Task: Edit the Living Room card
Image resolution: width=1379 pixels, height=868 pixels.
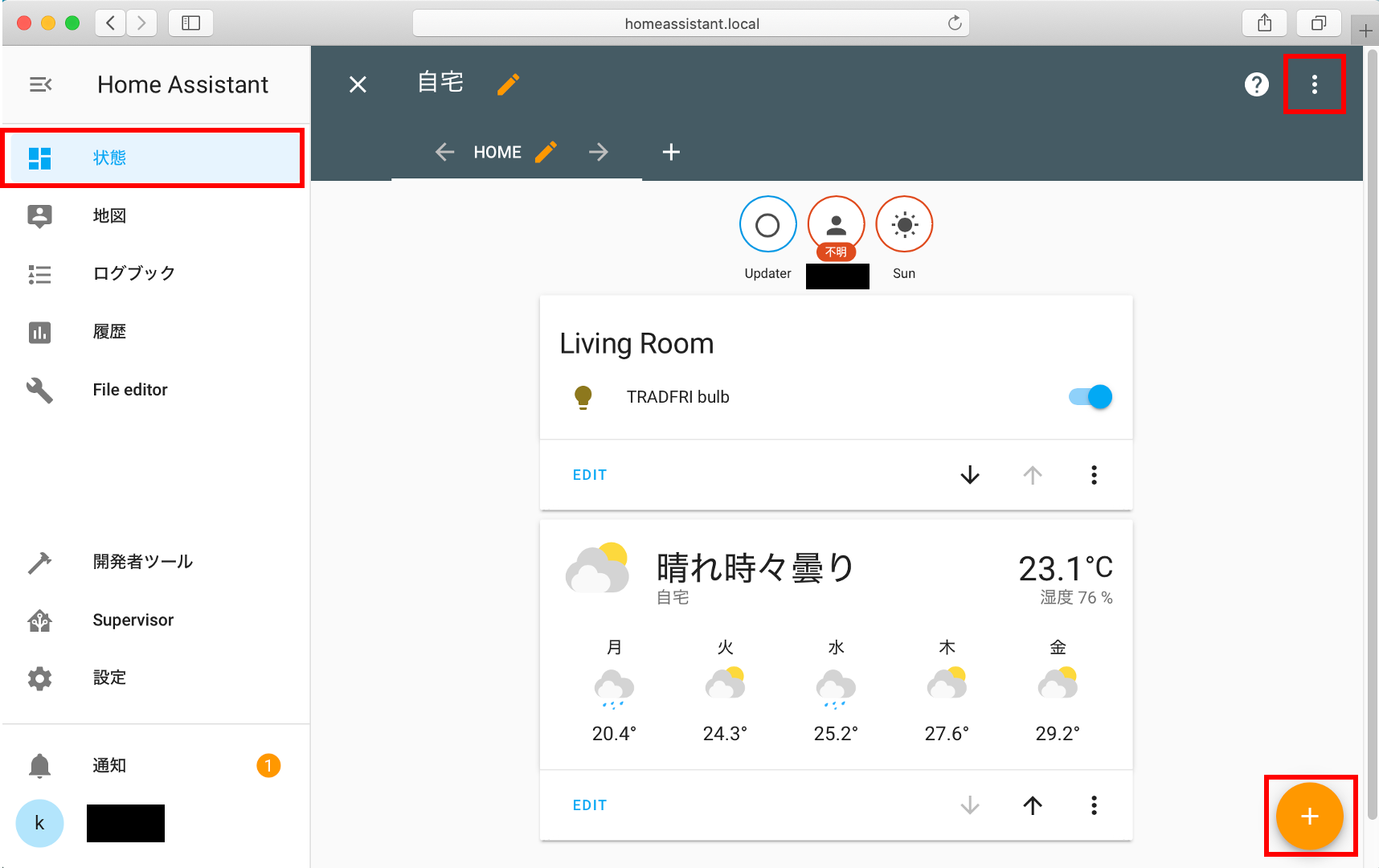Action: pos(590,475)
